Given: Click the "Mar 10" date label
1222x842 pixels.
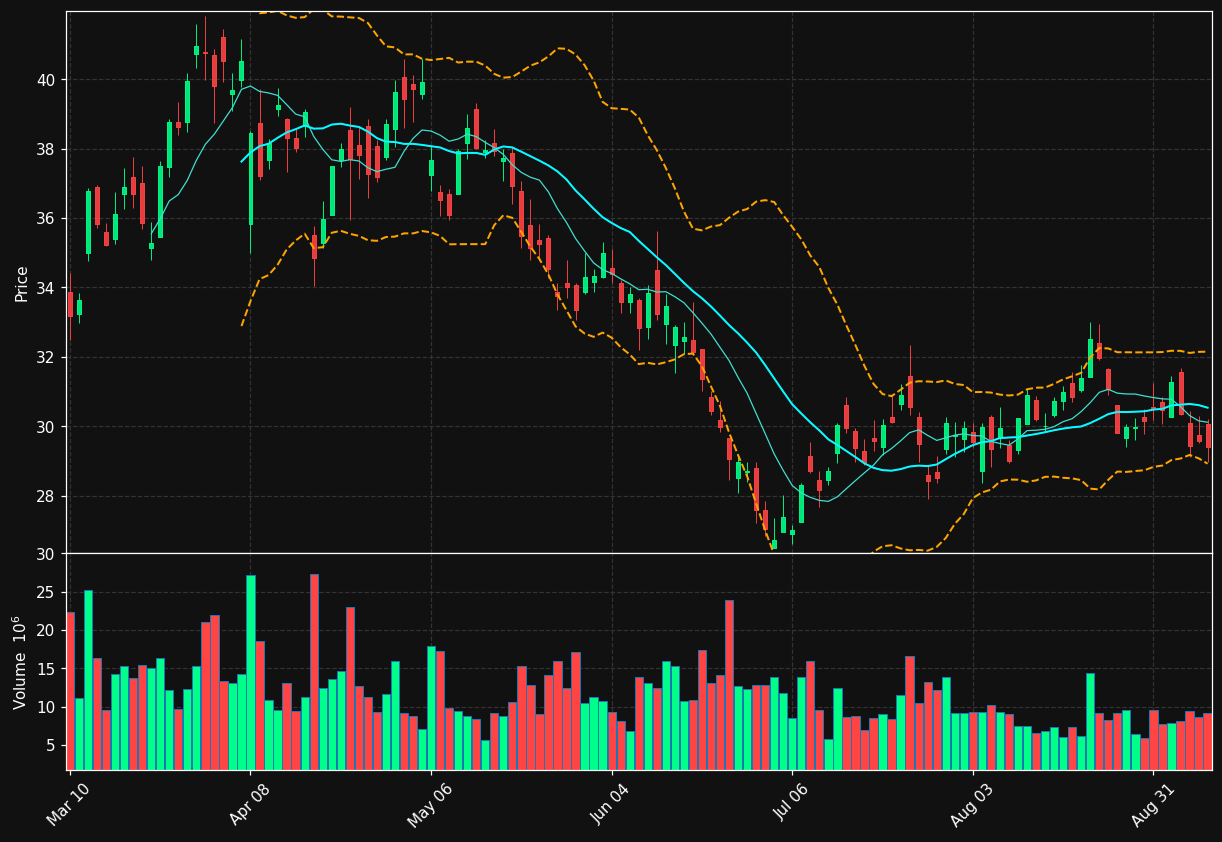Looking at the screenshot, I should tap(69, 804).
